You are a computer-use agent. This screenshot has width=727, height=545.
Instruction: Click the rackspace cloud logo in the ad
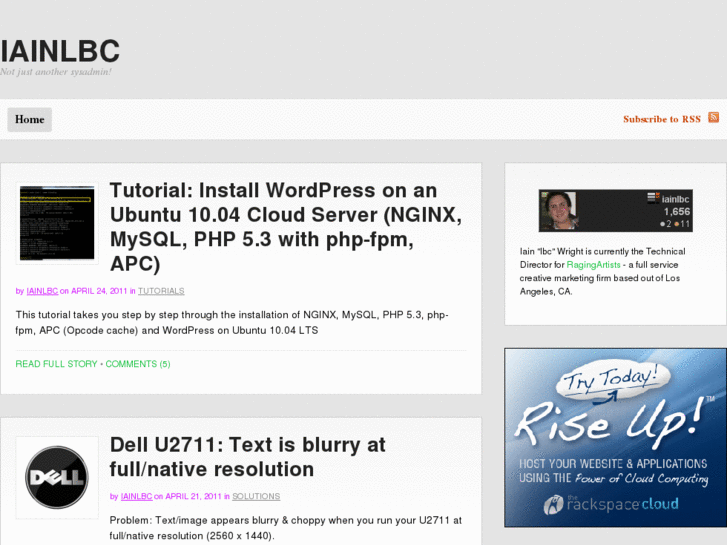click(611, 504)
